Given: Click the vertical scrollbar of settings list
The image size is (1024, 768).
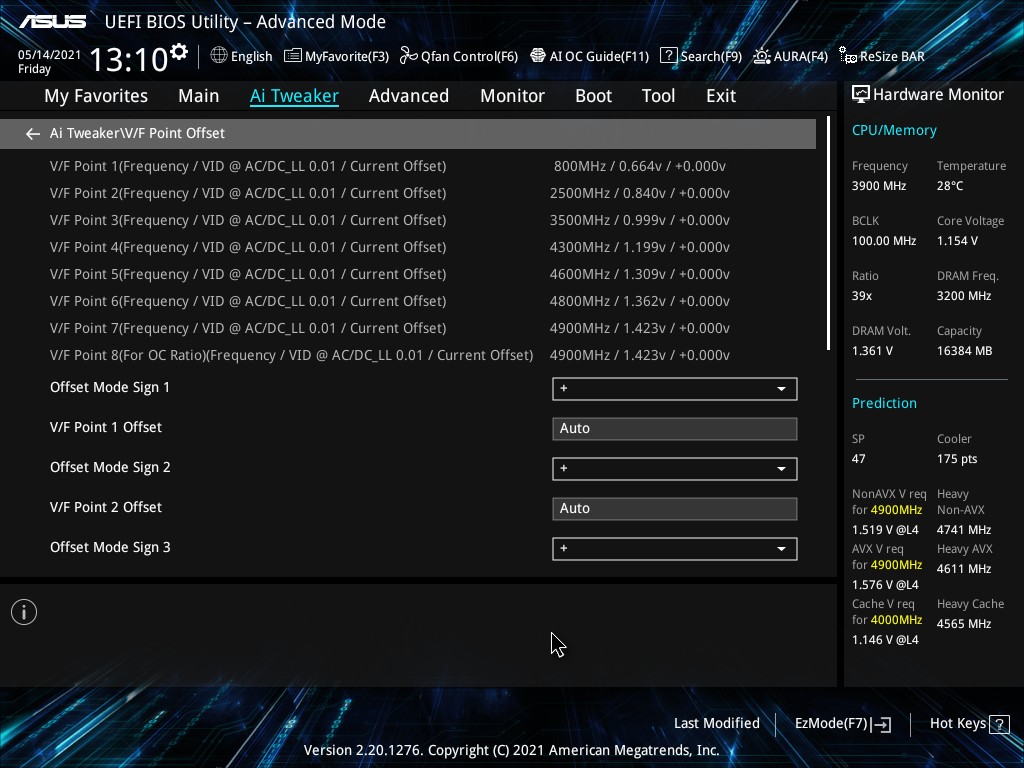Looking at the screenshot, I should click(828, 233).
